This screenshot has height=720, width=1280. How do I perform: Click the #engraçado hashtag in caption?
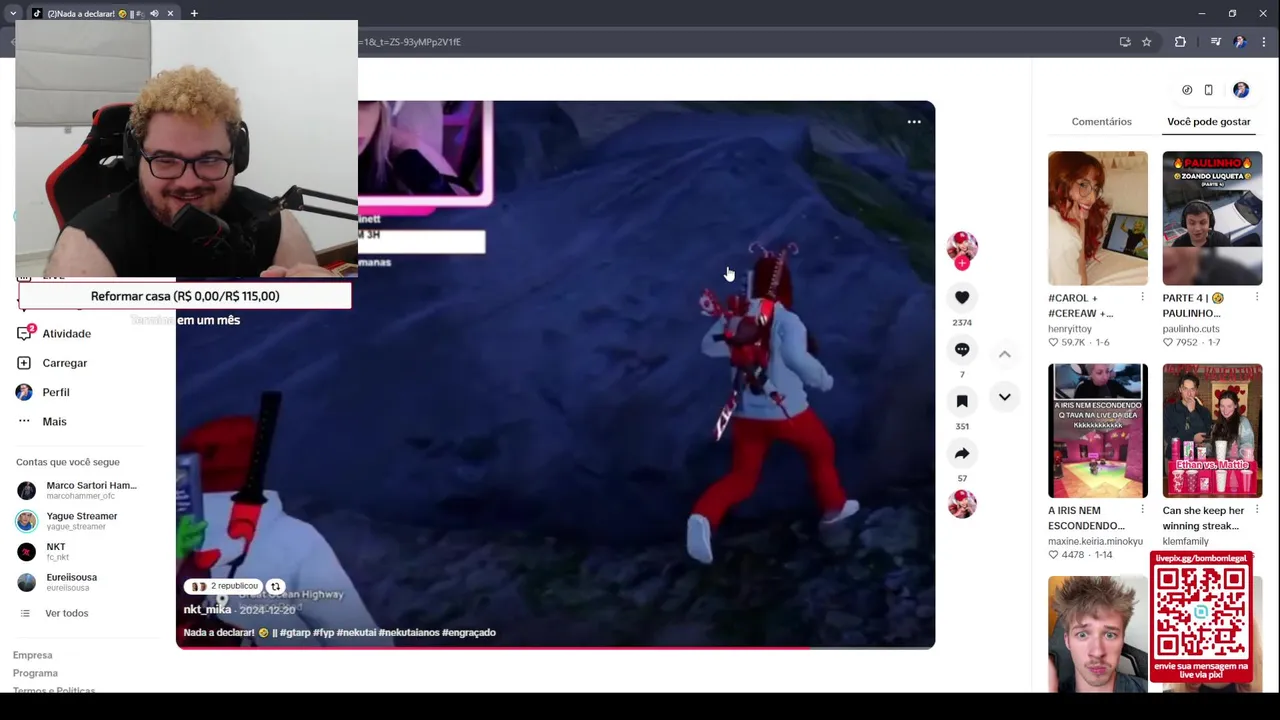(469, 633)
